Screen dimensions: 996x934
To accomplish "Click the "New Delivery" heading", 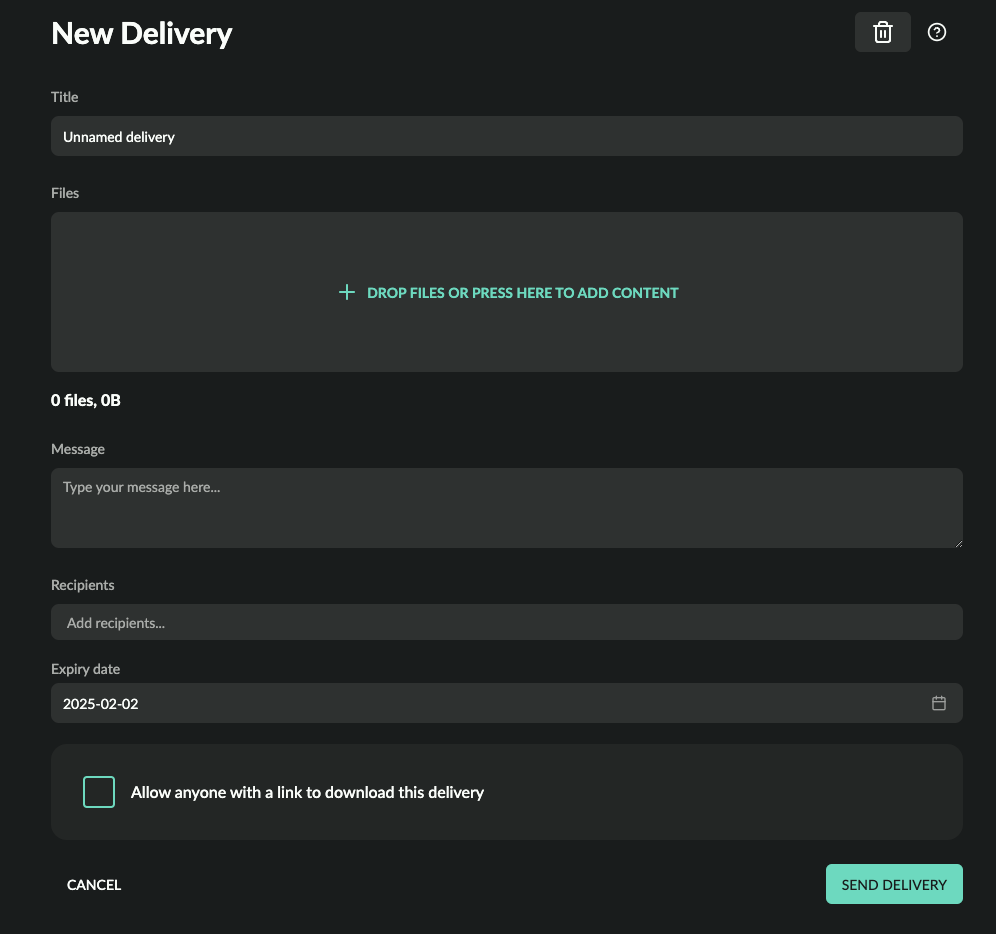I will pyautogui.click(x=142, y=34).
